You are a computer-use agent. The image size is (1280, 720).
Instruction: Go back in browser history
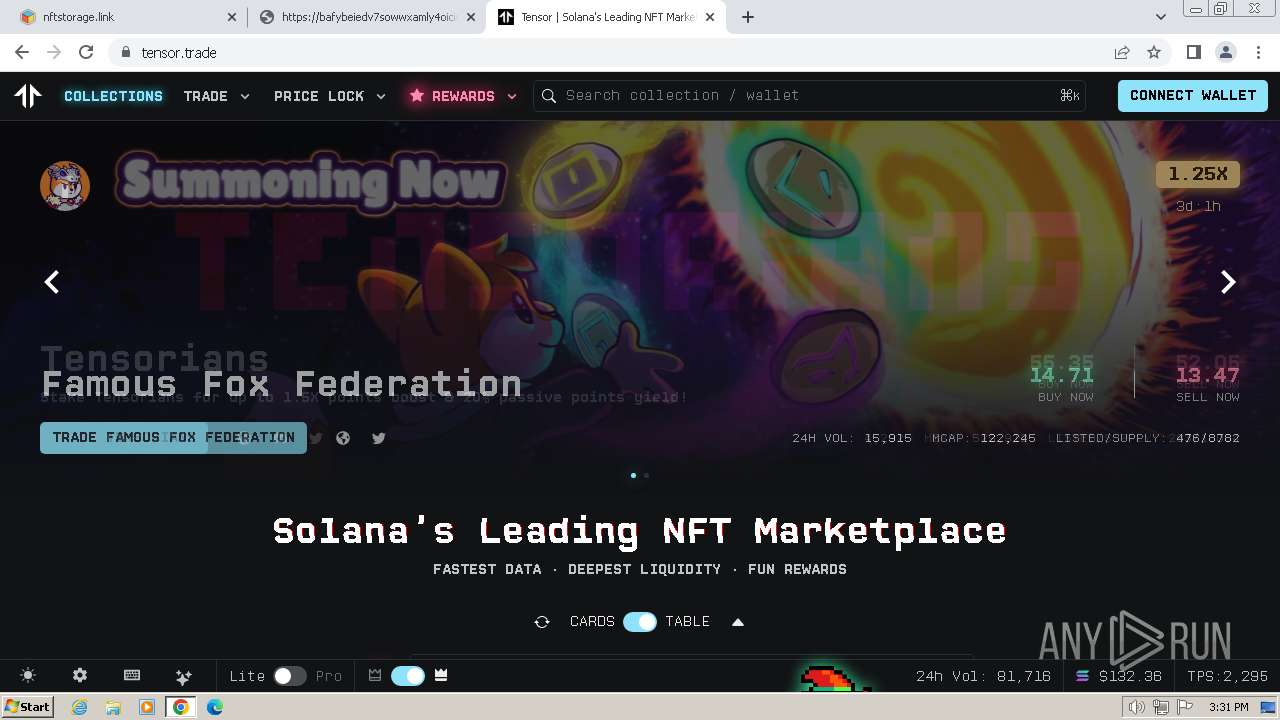tap(22, 52)
